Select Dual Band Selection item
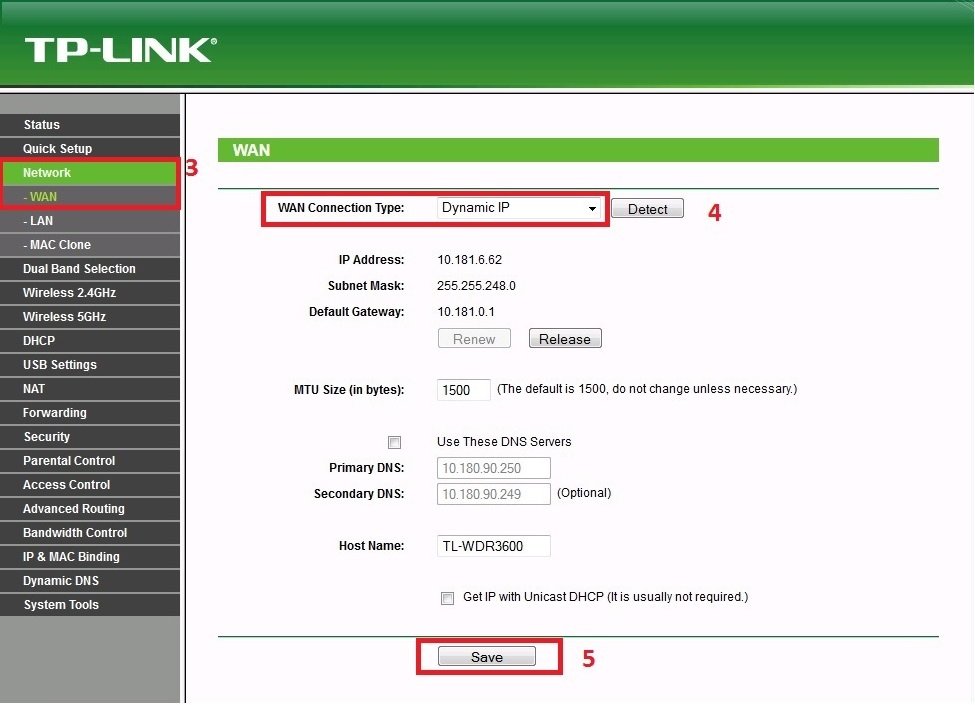This screenshot has height=705, width=975. pyautogui.click(x=79, y=269)
